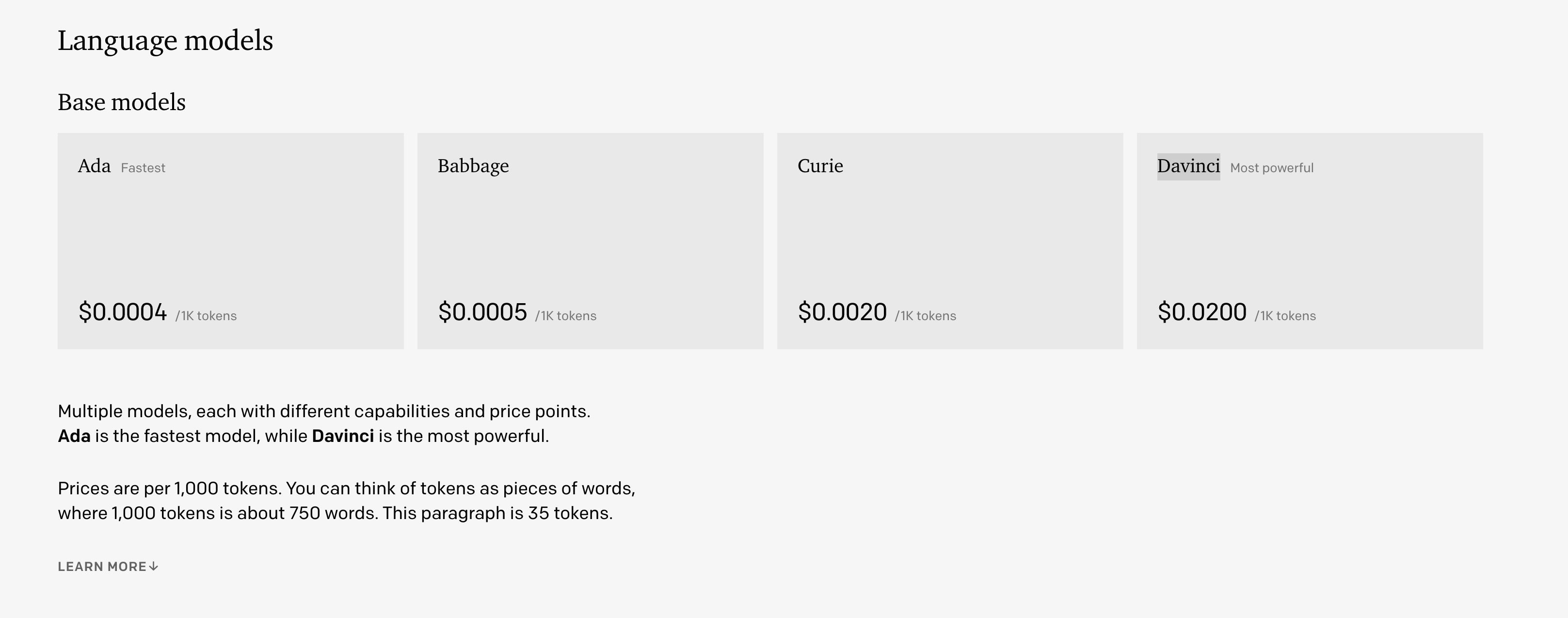Open the Learn More link

pyautogui.click(x=108, y=567)
